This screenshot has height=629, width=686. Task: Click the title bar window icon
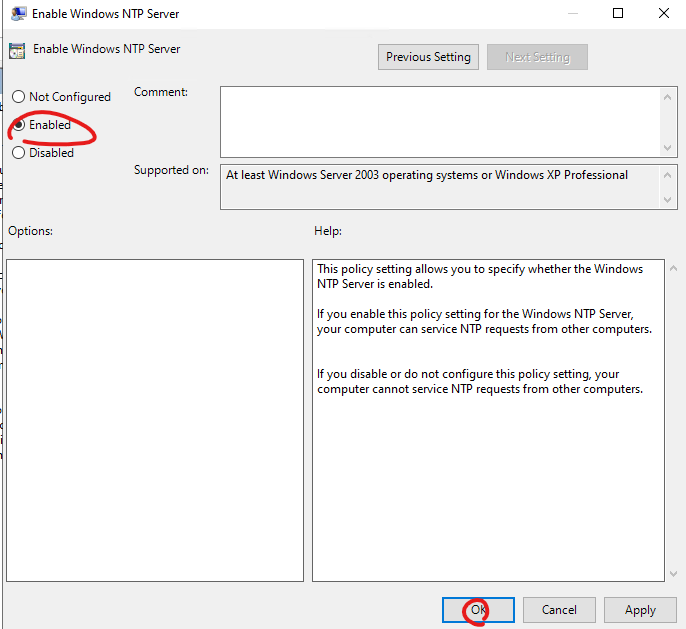pos(18,14)
